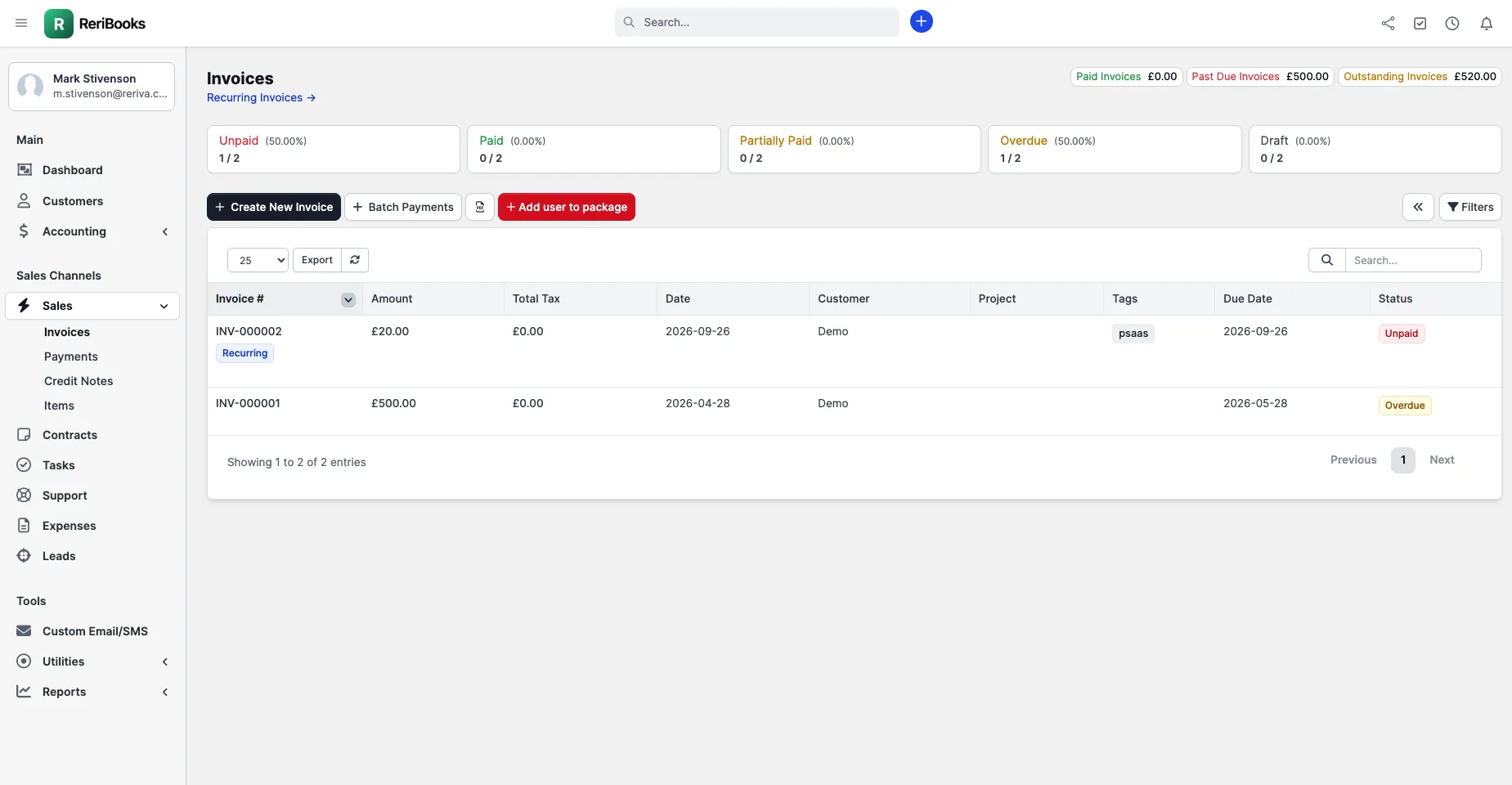Click Past Due Invoices total badge
This screenshot has width=1512, height=785.
[x=1260, y=76]
